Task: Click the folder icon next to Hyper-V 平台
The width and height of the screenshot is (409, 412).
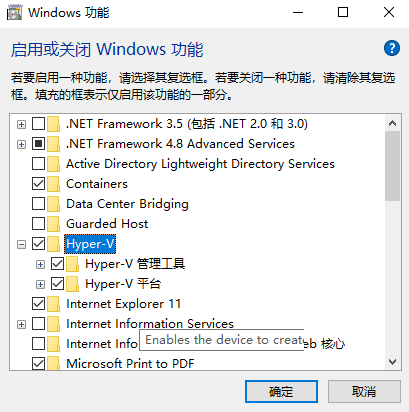Action: 72,284
